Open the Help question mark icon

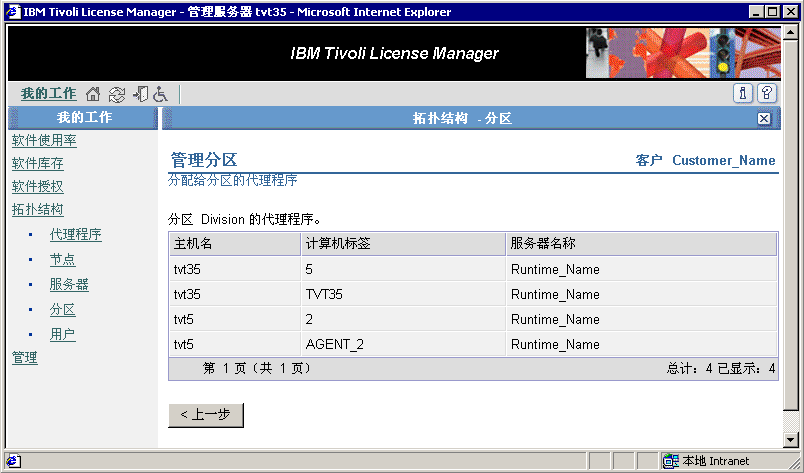coord(767,93)
